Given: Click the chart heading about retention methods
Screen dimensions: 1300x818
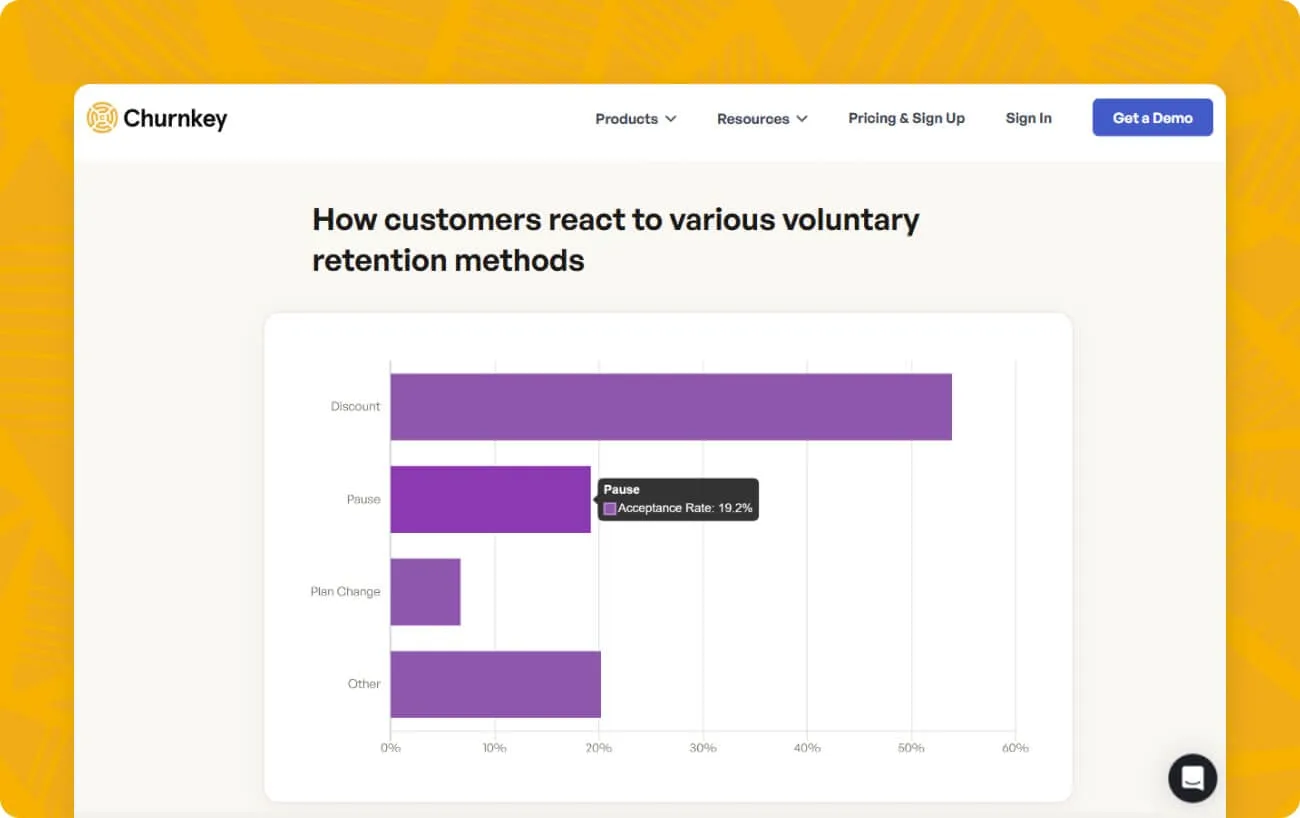Looking at the screenshot, I should [616, 239].
